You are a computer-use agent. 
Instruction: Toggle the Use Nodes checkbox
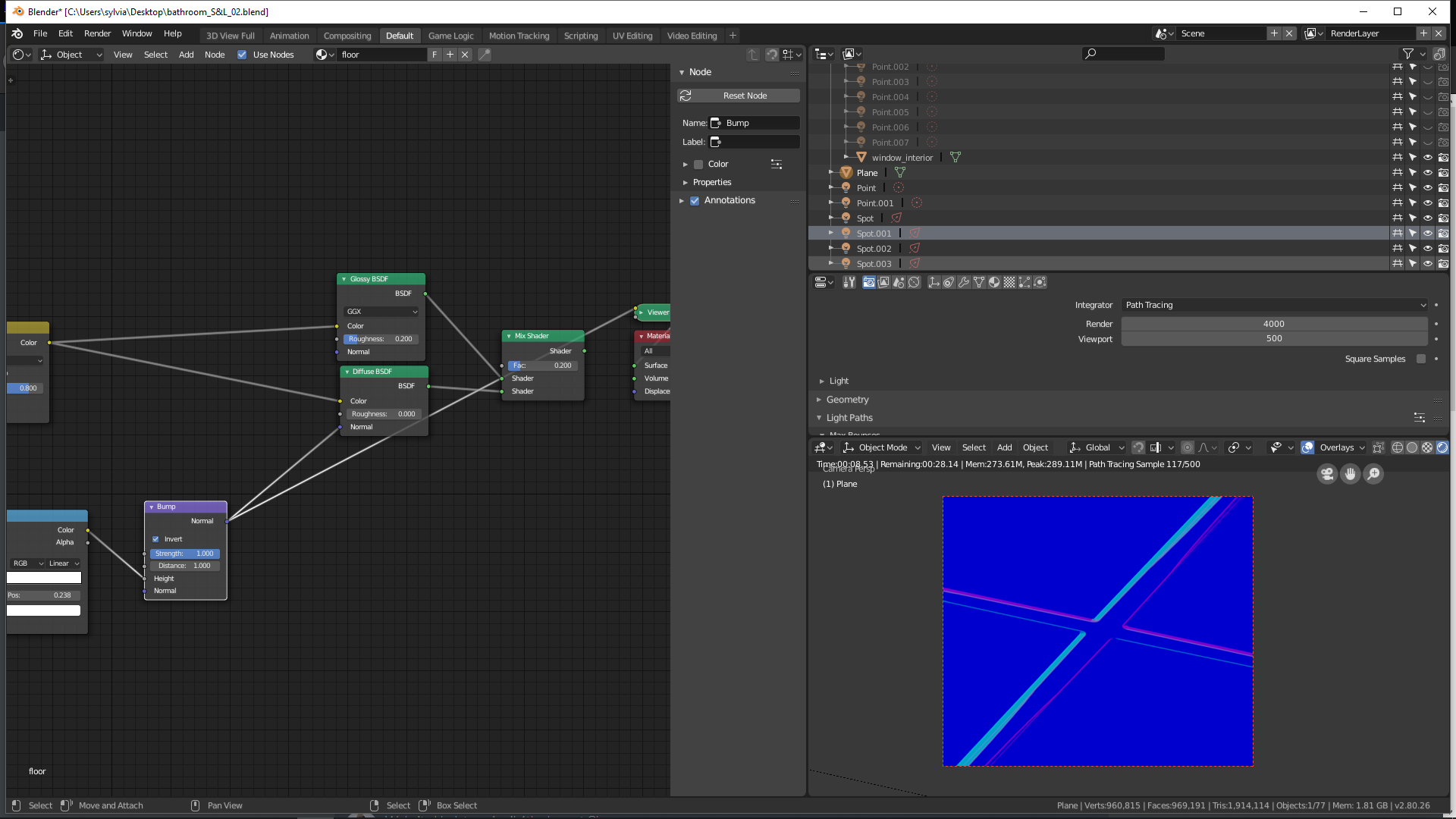(242, 55)
